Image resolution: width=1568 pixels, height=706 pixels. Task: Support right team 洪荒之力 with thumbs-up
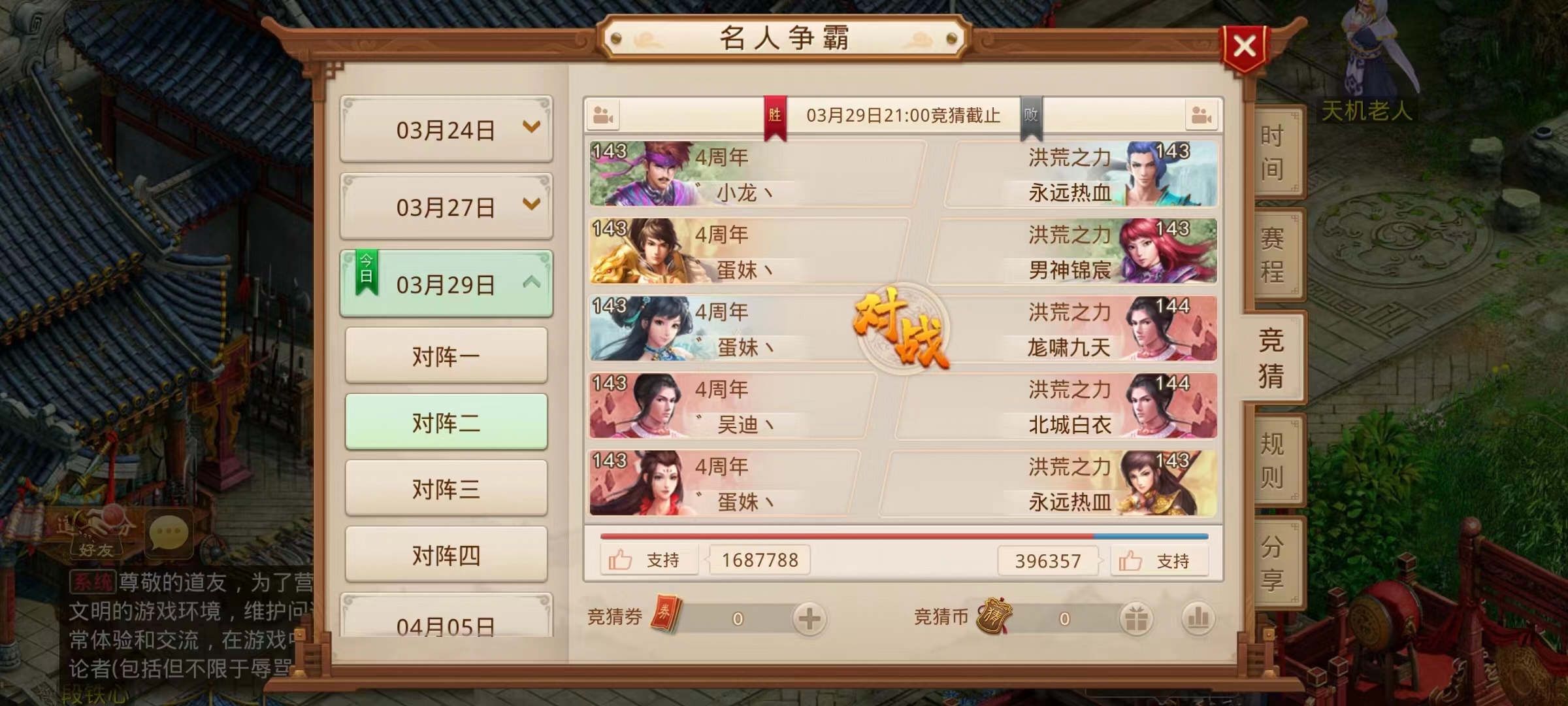pos(1159,561)
